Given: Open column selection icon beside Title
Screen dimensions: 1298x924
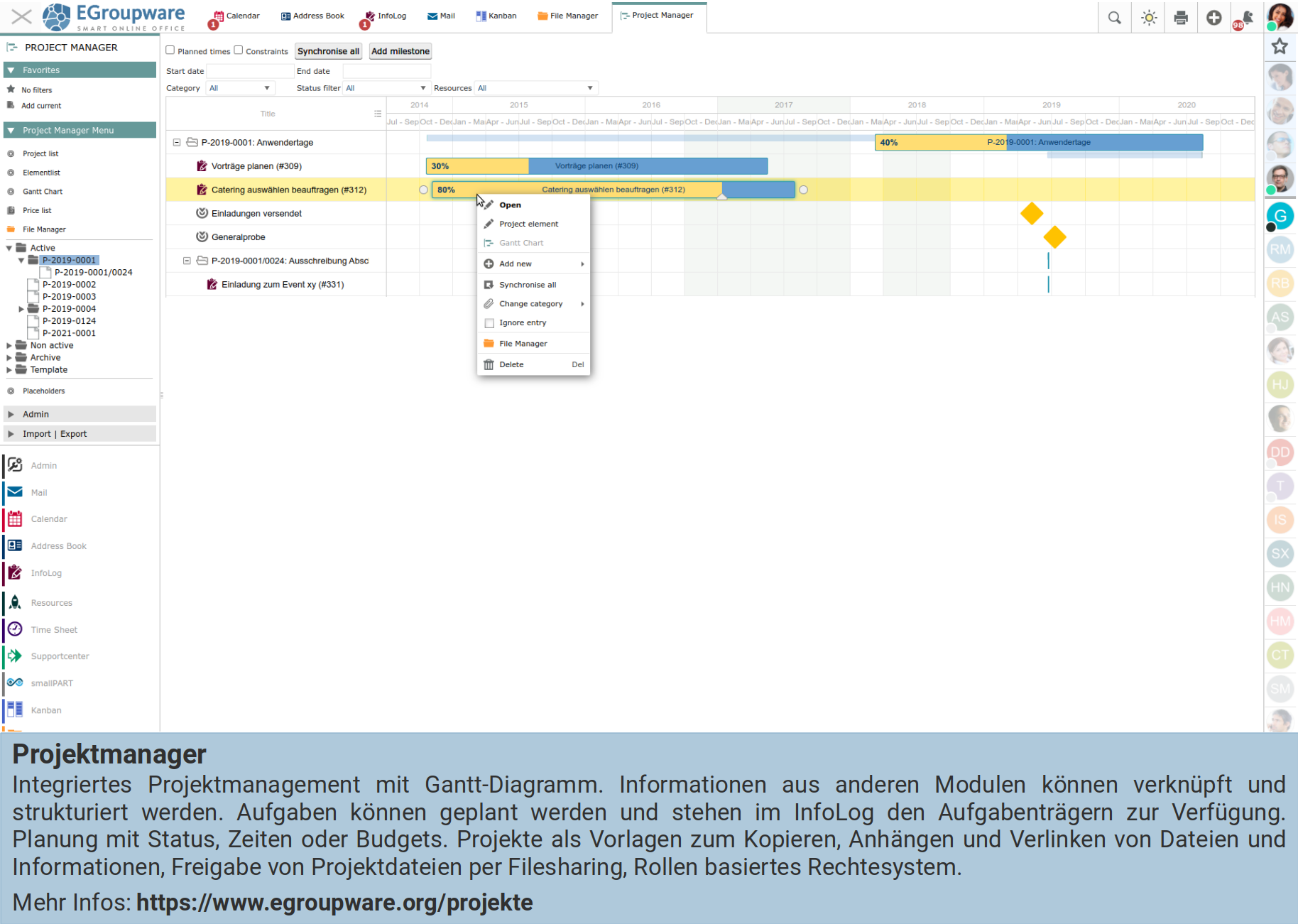Looking at the screenshot, I should [x=378, y=114].
